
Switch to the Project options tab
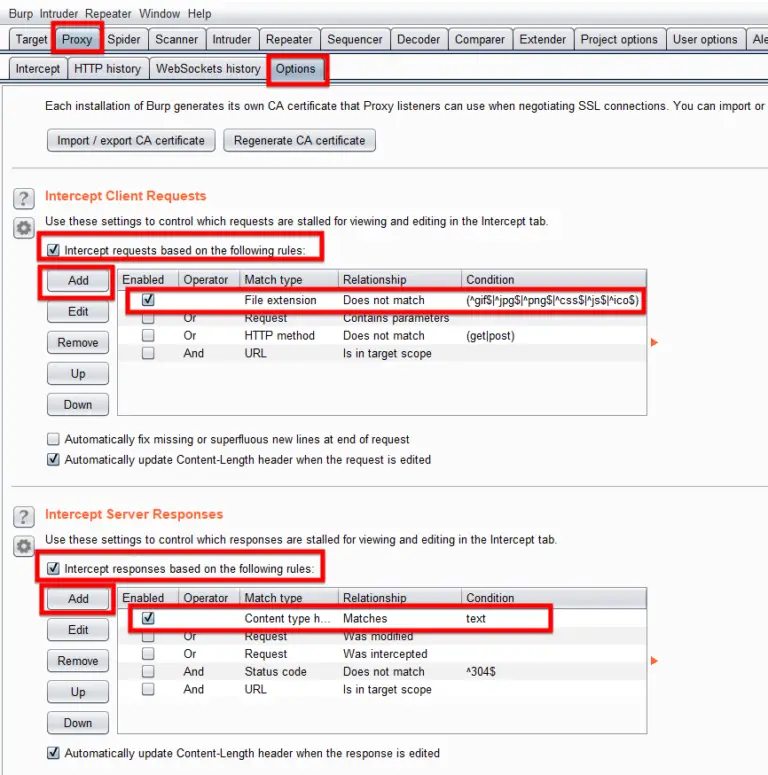pos(619,39)
